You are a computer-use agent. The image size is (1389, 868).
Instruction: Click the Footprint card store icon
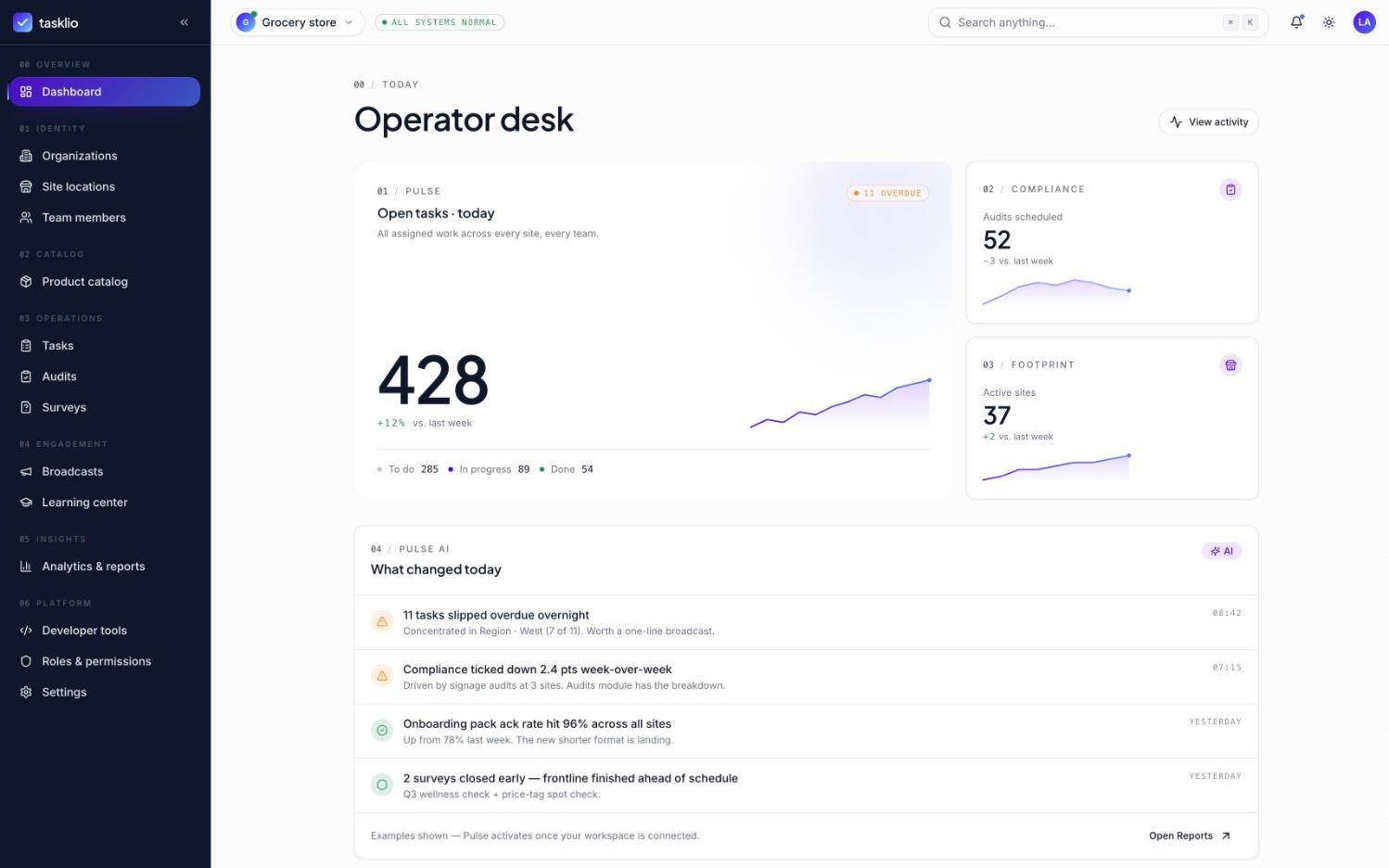click(x=1230, y=364)
